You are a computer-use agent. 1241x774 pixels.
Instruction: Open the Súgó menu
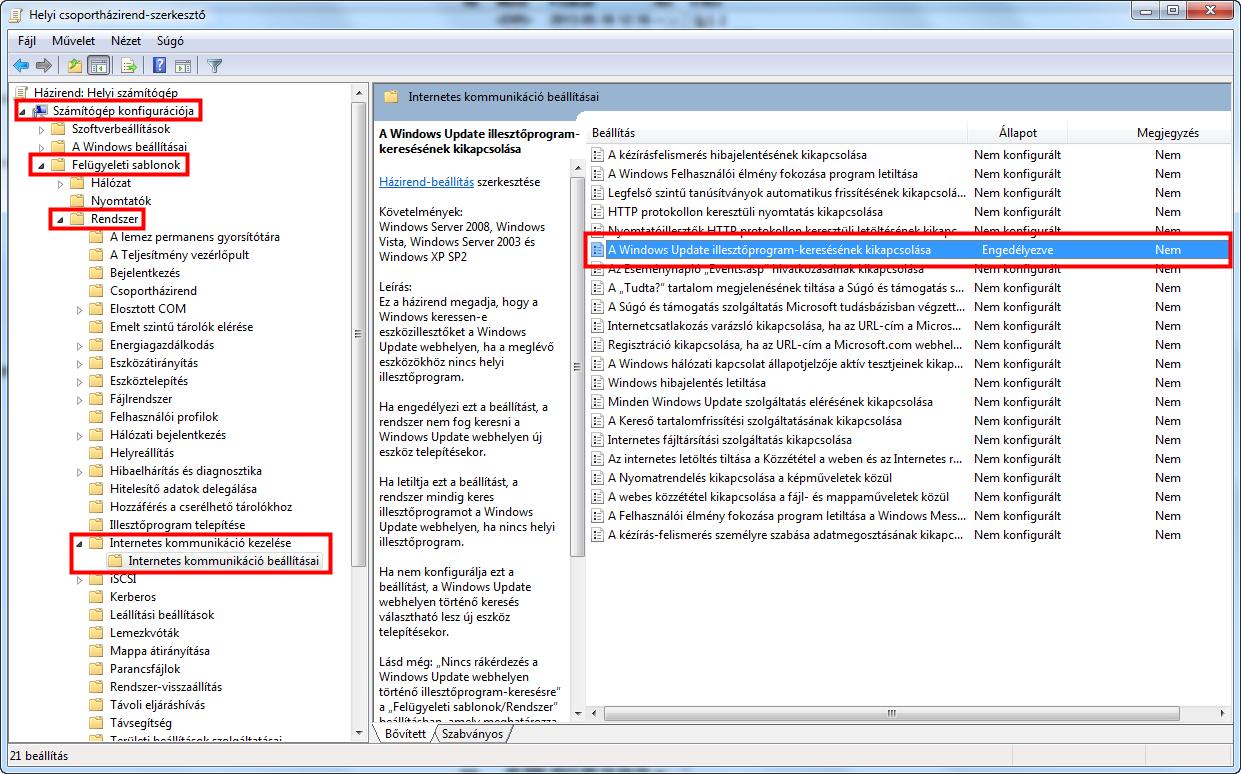pos(170,41)
